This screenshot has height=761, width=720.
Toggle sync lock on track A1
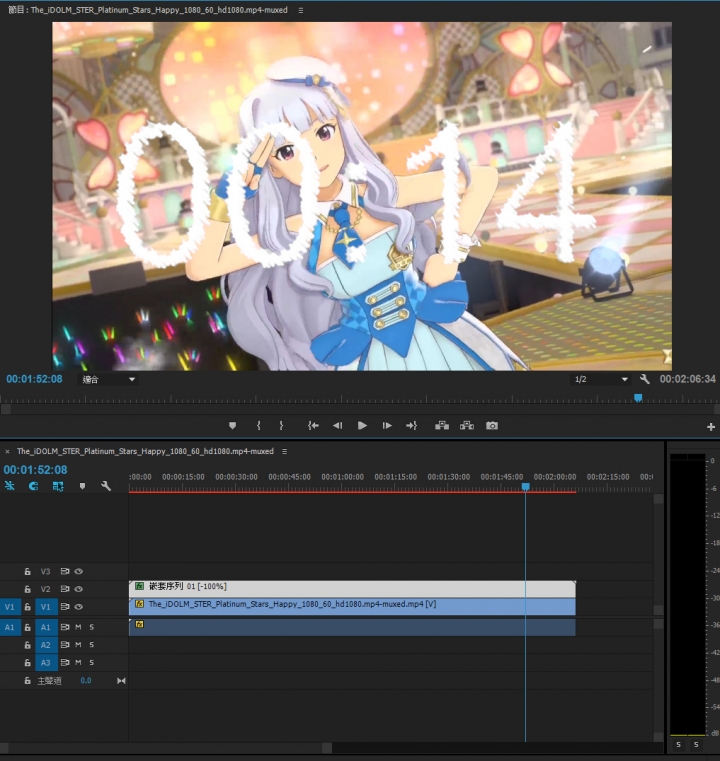point(65,627)
